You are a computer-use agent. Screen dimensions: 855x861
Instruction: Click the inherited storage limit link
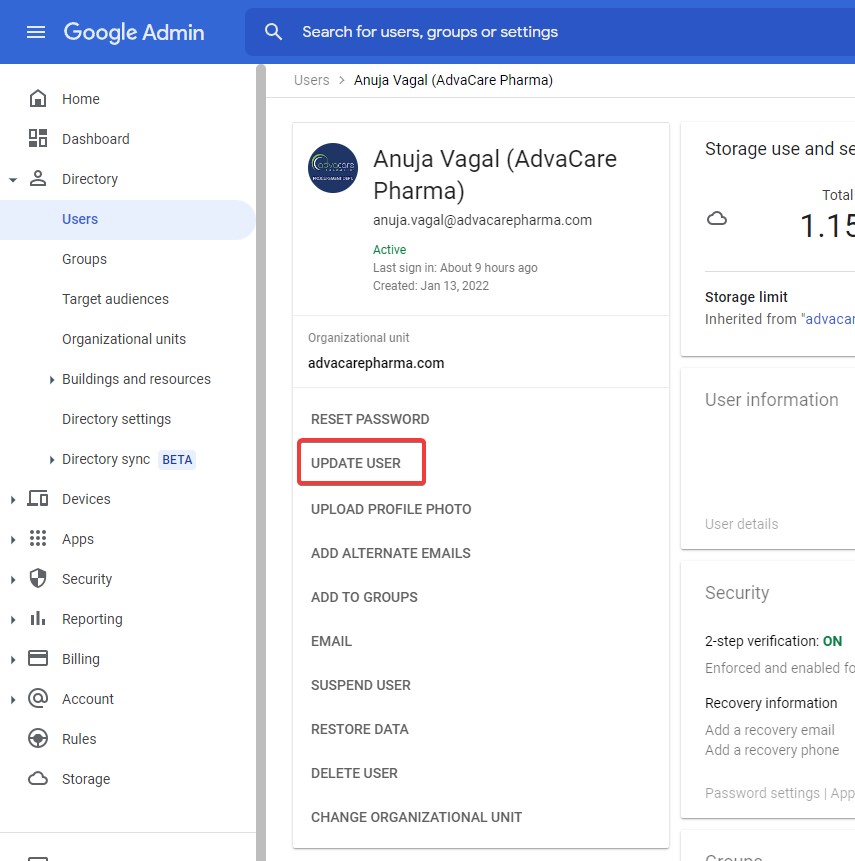[x=829, y=319]
